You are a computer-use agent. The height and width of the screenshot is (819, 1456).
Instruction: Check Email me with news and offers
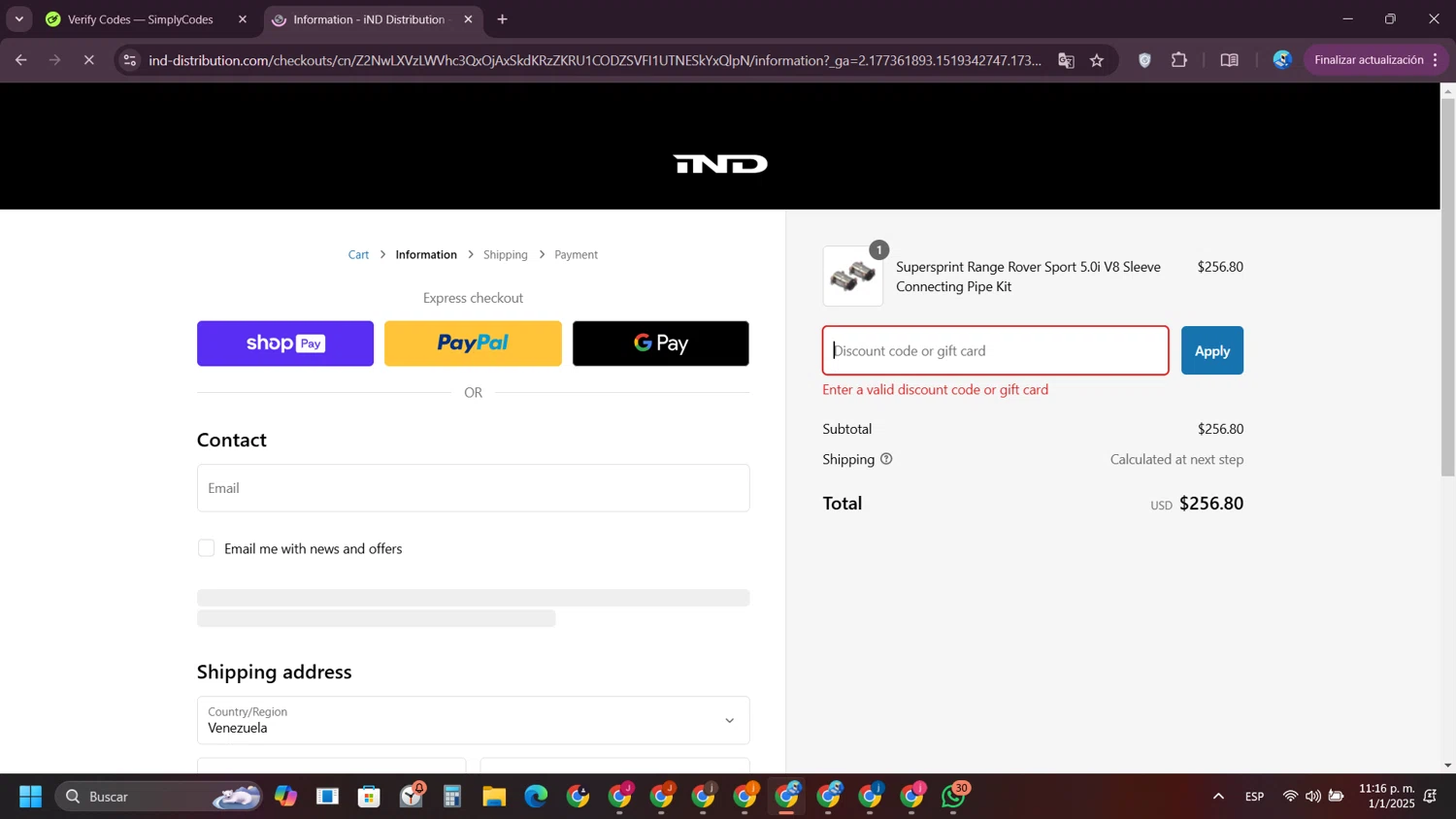coord(206,548)
